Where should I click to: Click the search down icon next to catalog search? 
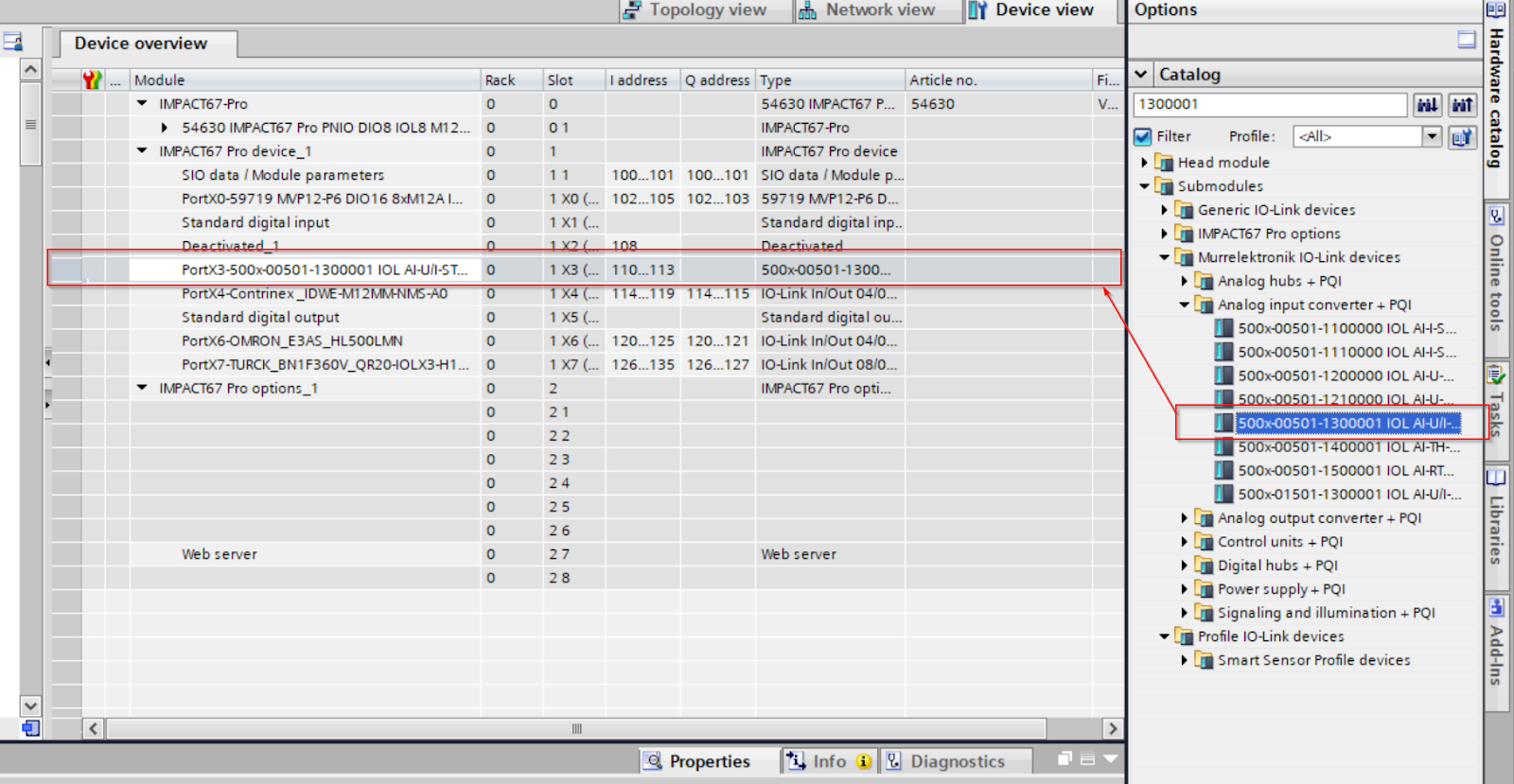(x=1427, y=105)
